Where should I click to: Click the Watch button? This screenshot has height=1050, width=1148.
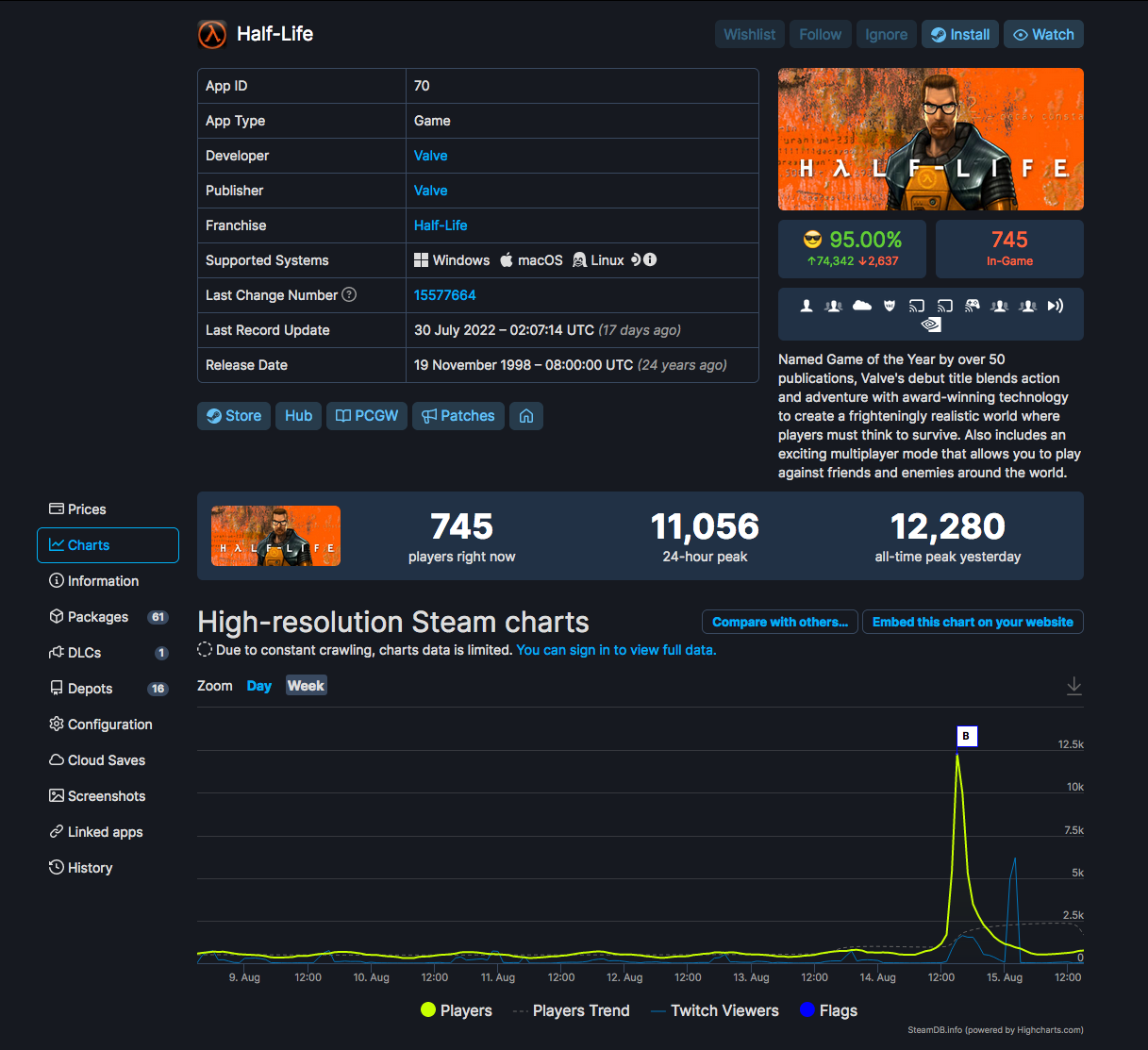click(x=1043, y=35)
